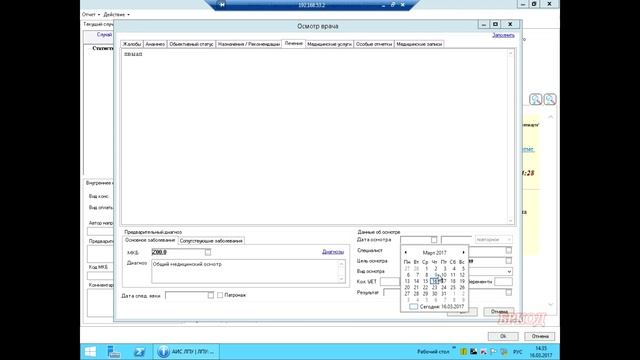Switch to the Медицинские услуги tab
Screen dimensions: 640x360
pyautogui.click(x=329, y=44)
